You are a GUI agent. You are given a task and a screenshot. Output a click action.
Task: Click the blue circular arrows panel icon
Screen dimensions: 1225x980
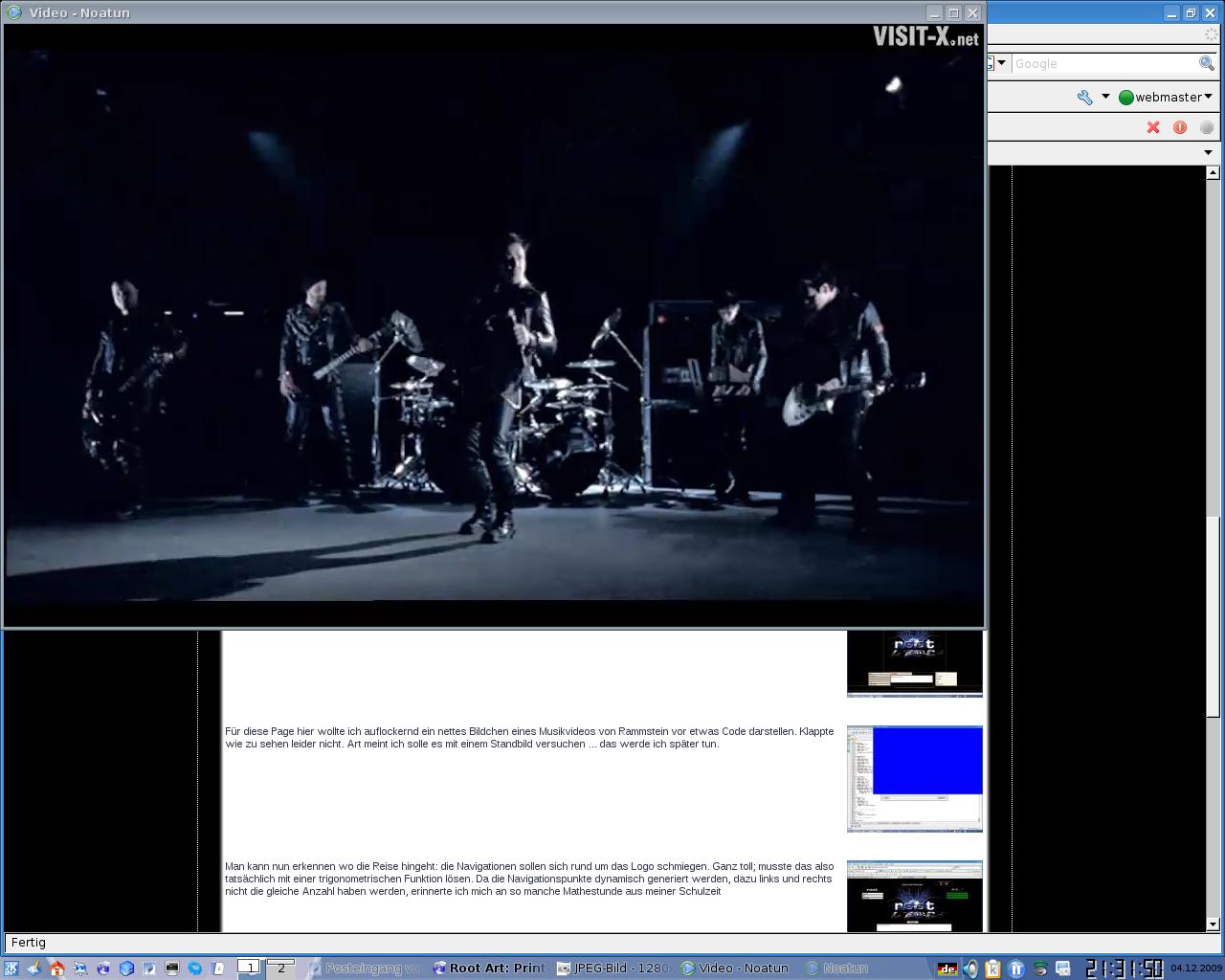pyautogui.click(x=195, y=969)
